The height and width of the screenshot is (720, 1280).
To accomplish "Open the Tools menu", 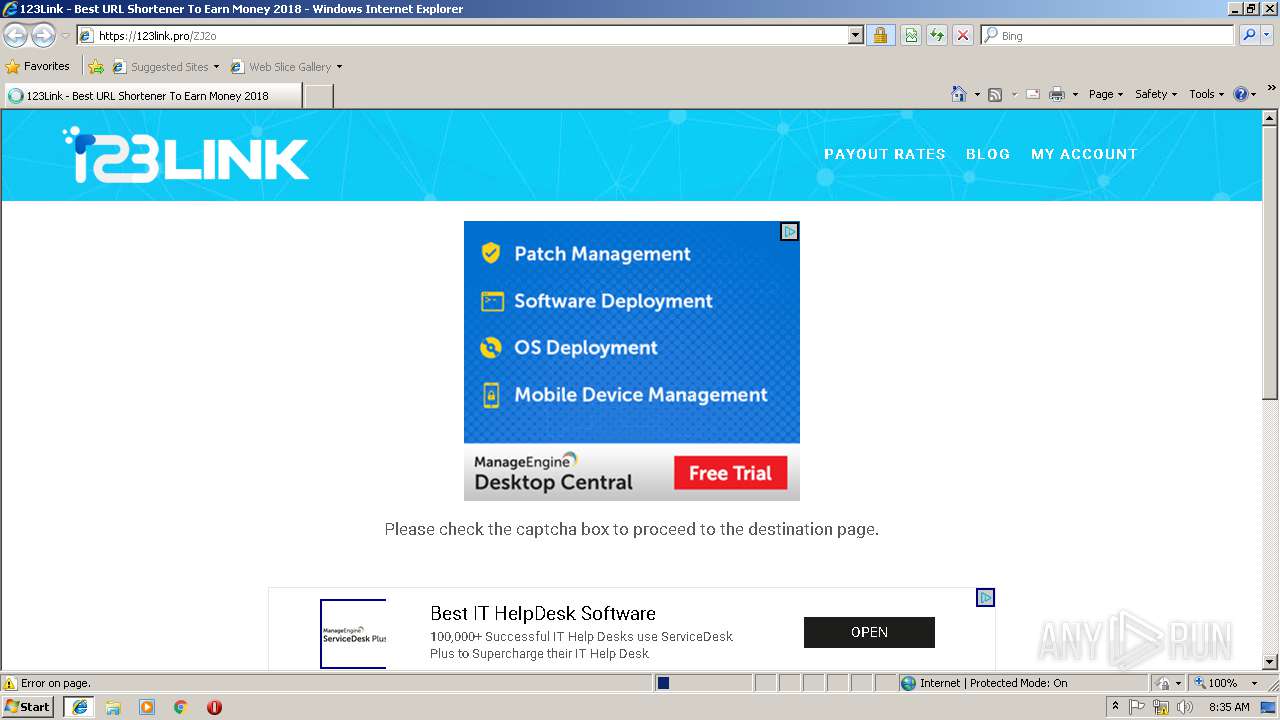I will point(1207,94).
